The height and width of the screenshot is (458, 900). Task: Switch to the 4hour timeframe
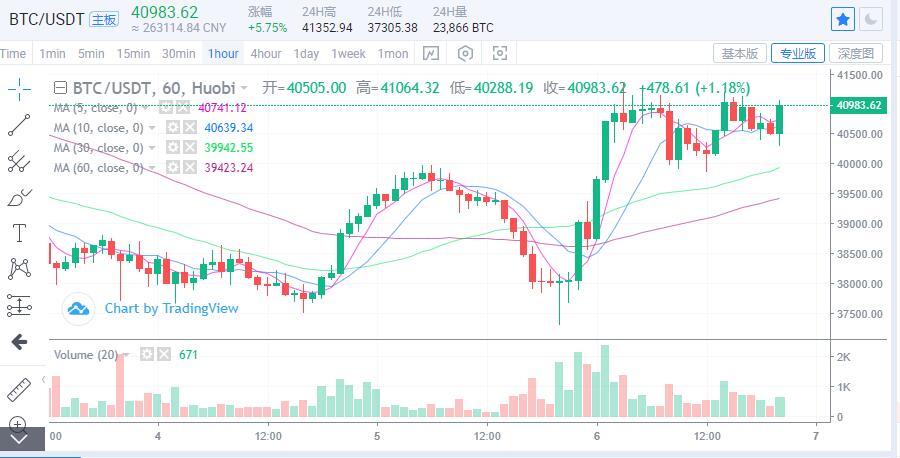pos(266,53)
